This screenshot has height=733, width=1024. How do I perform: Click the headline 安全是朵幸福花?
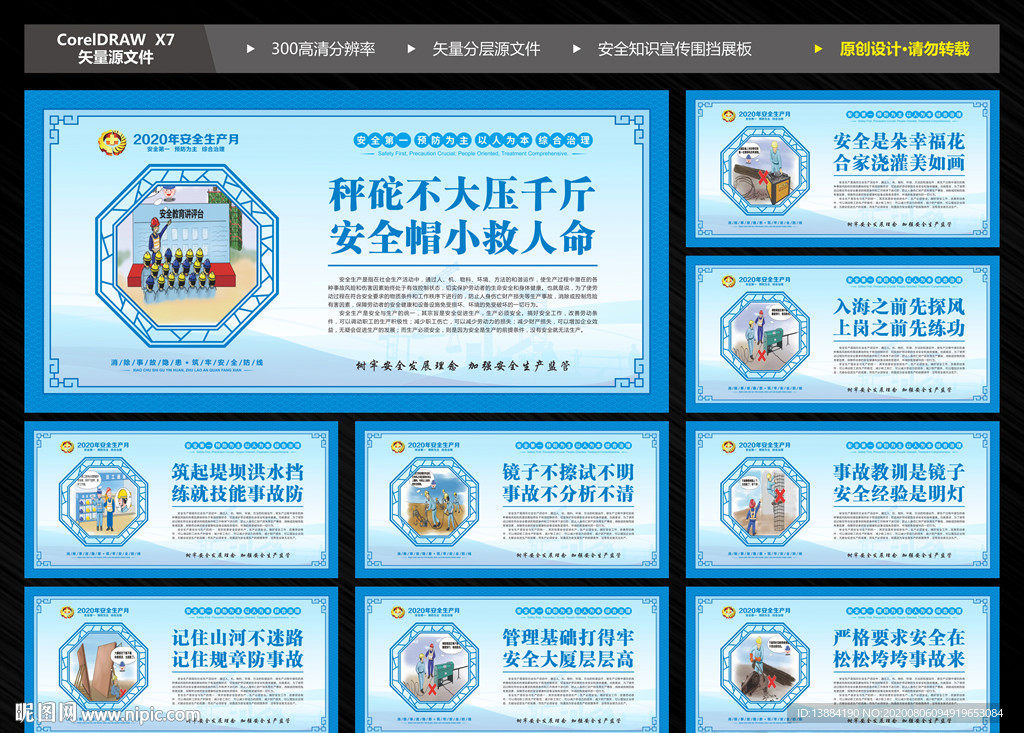point(899,141)
